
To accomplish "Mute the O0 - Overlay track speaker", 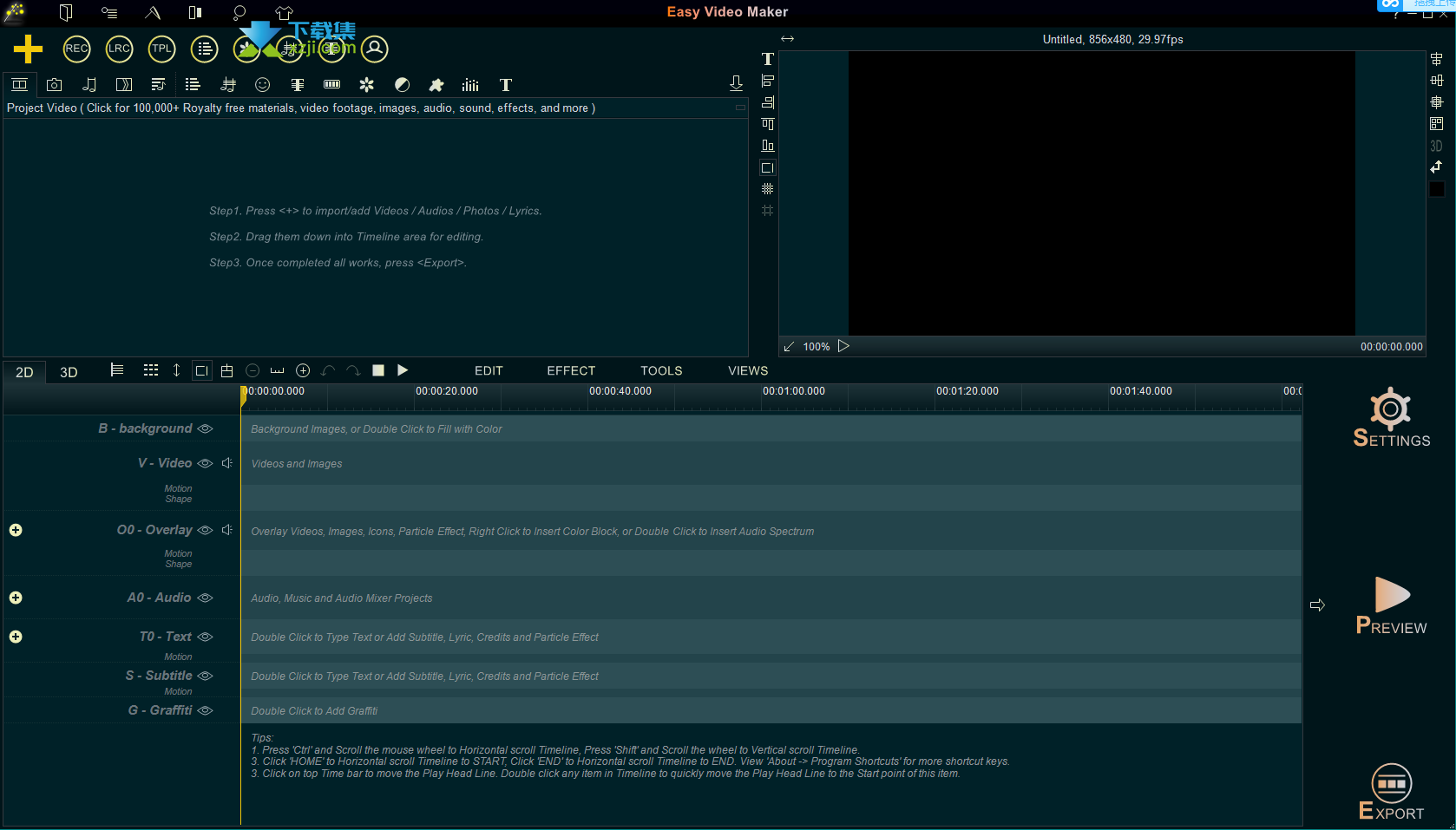I will point(226,530).
